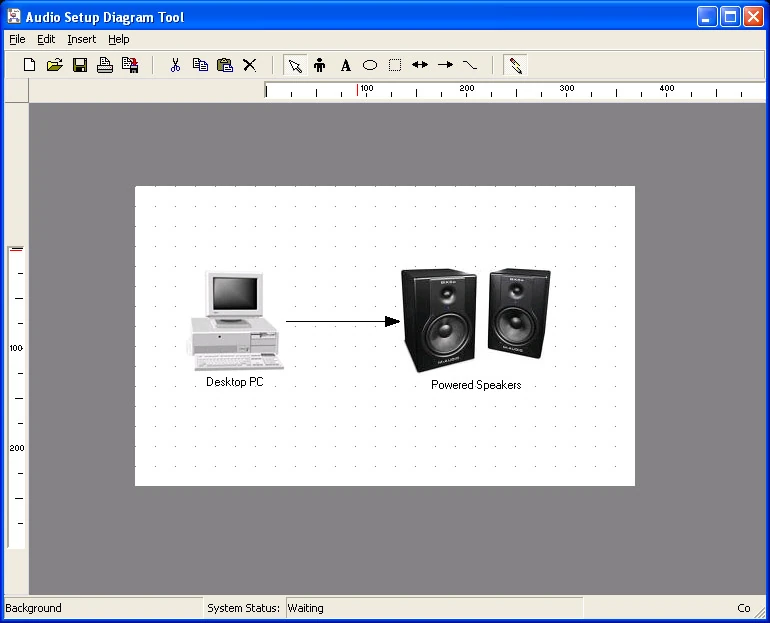Pick the dotted rectangle tool
Screen dimensions: 770x623
[395, 65]
